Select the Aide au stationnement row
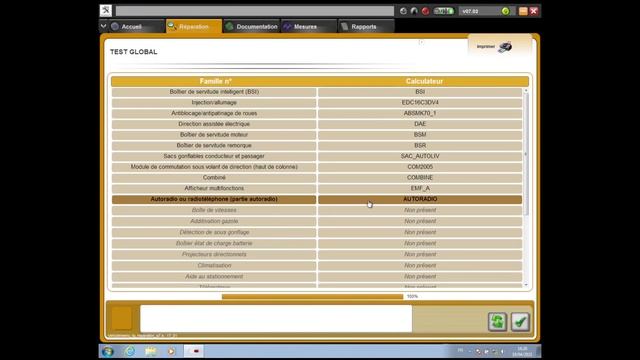 [214, 276]
